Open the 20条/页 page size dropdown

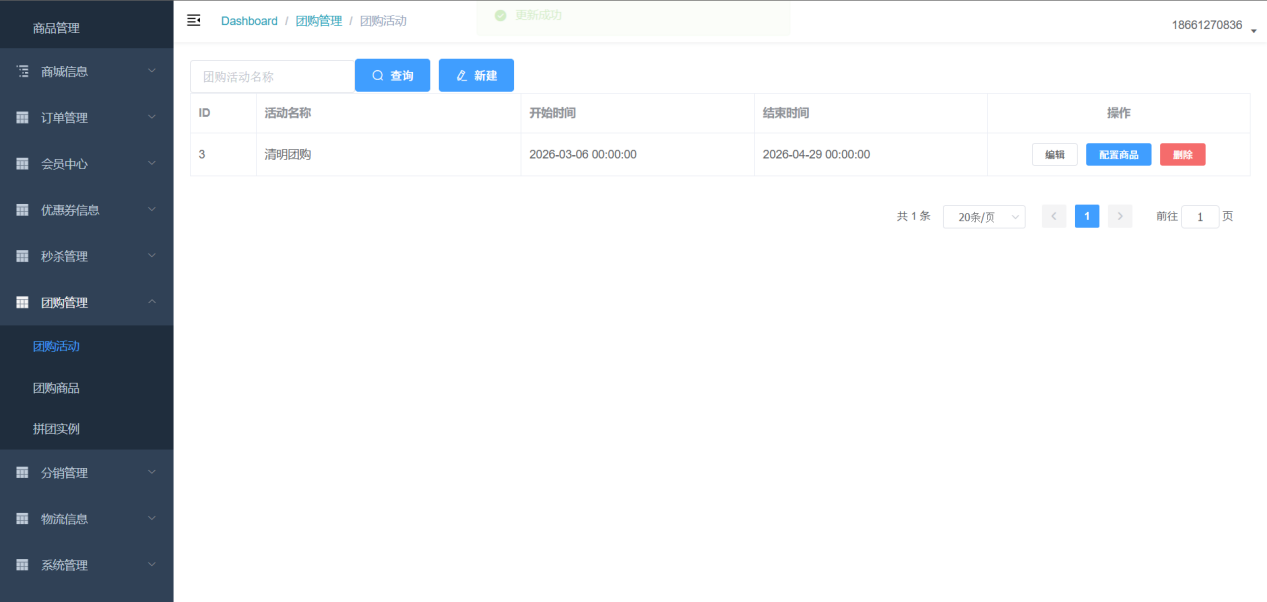tap(983, 217)
